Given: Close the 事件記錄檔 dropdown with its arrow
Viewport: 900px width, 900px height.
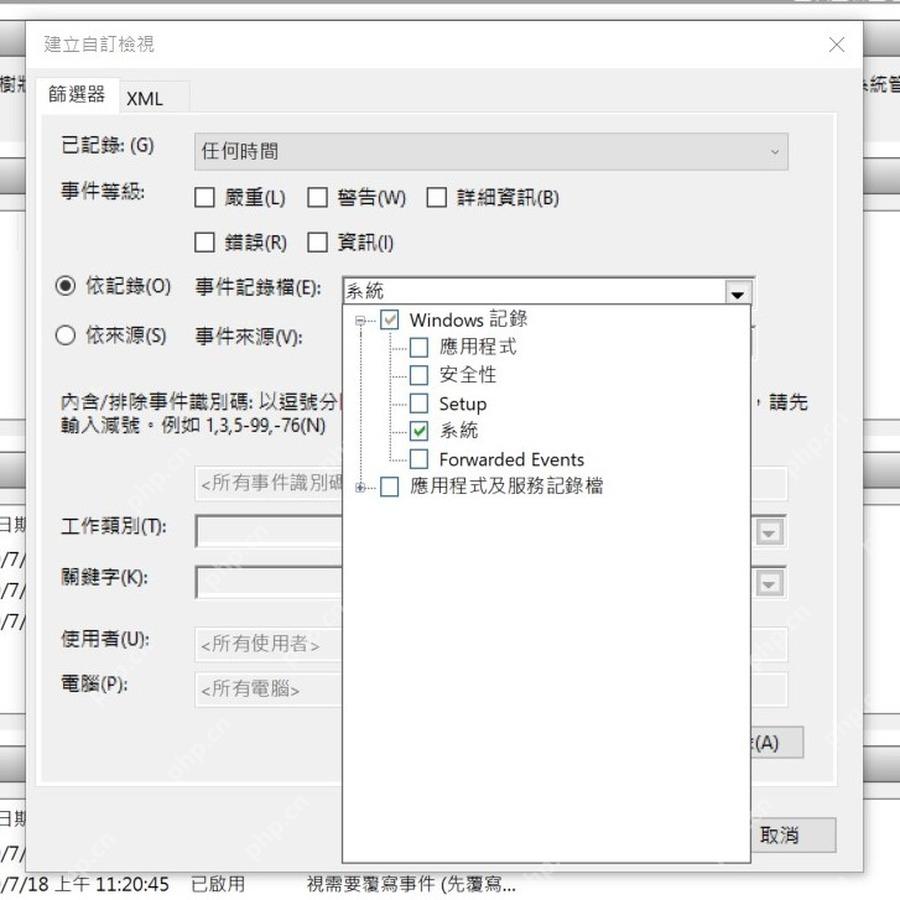Looking at the screenshot, I should coord(738,294).
